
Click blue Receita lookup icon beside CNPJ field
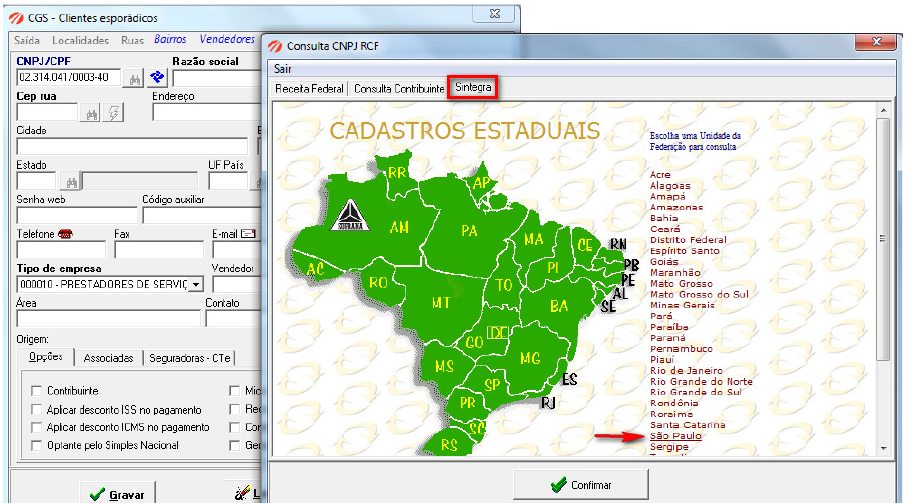157,78
